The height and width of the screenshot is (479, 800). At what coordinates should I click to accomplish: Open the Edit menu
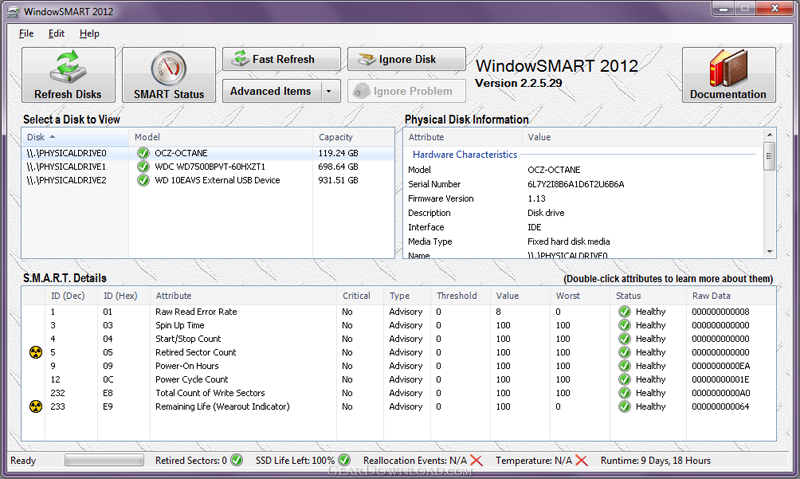click(x=56, y=34)
